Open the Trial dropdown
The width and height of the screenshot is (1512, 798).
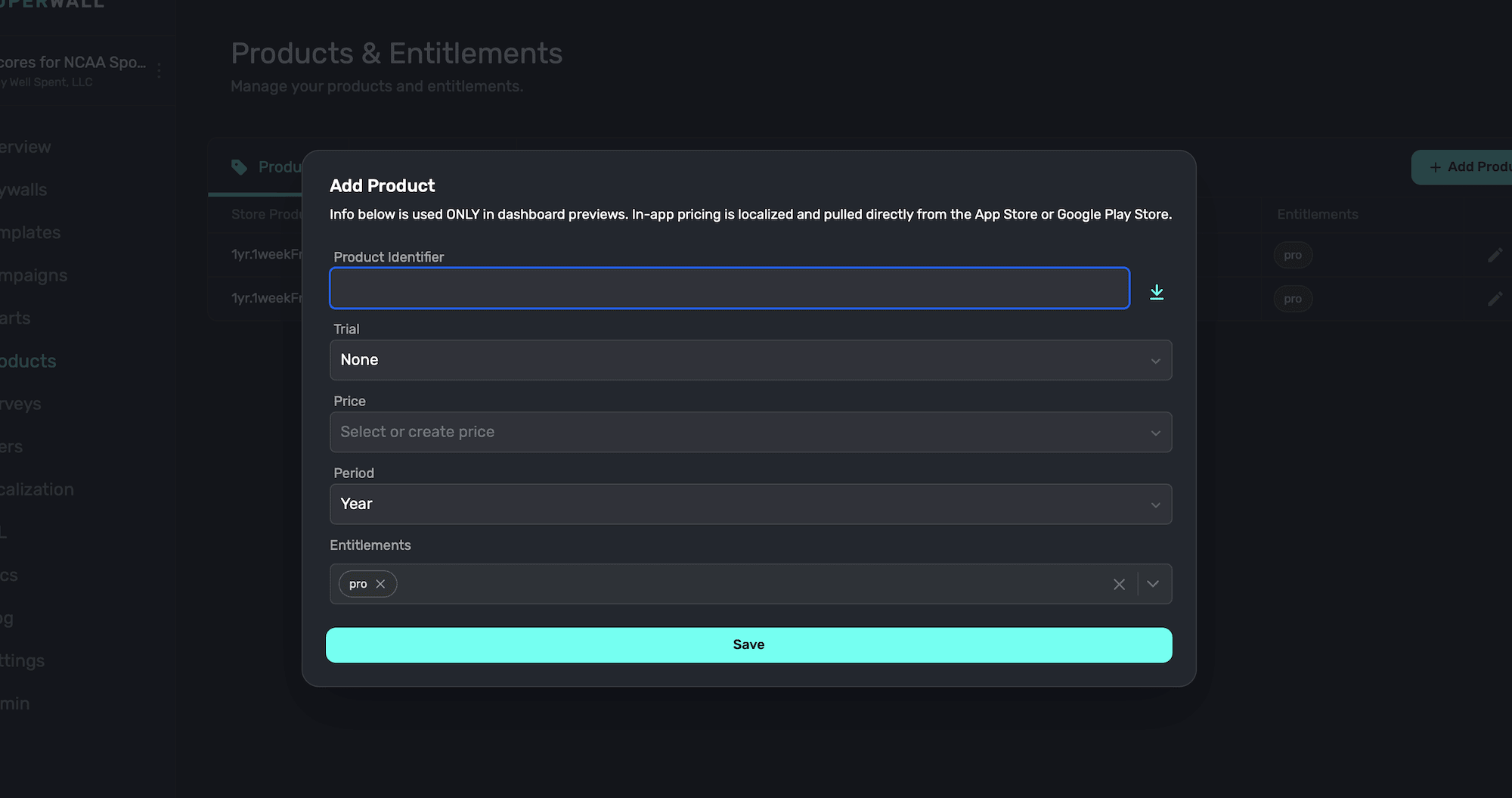pos(750,360)
